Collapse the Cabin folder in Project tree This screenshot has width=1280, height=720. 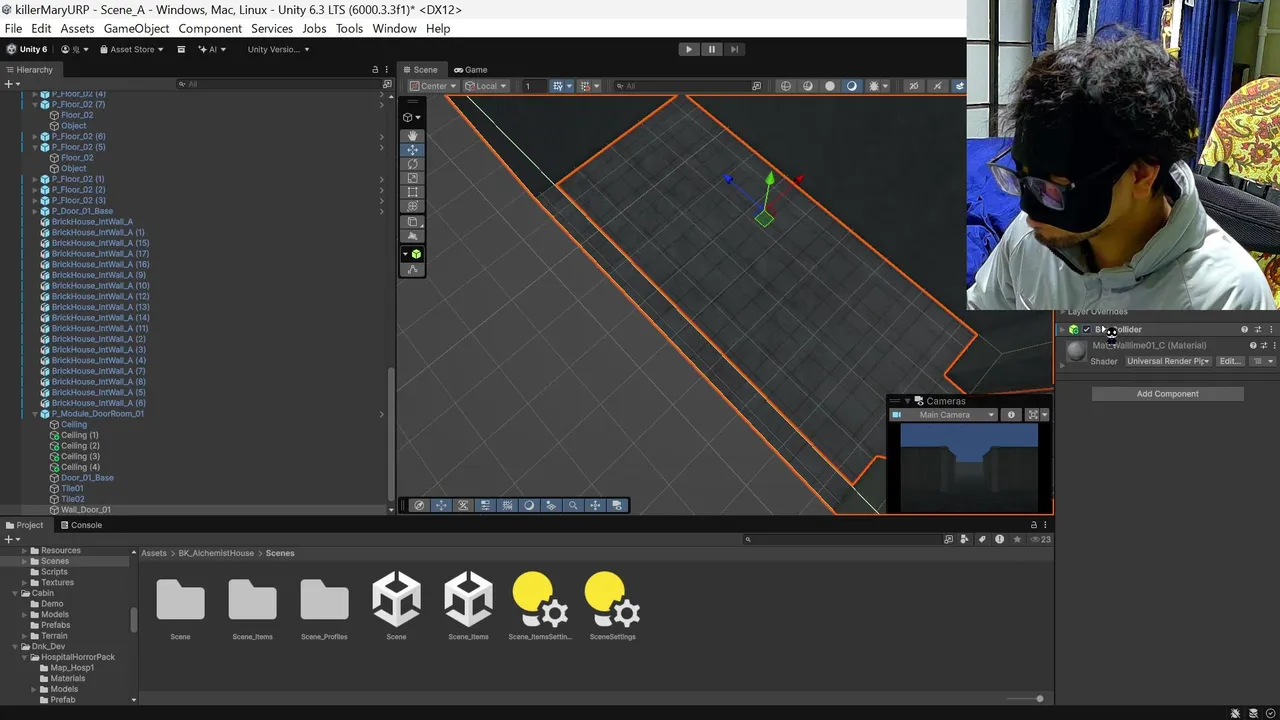[16, 593]
